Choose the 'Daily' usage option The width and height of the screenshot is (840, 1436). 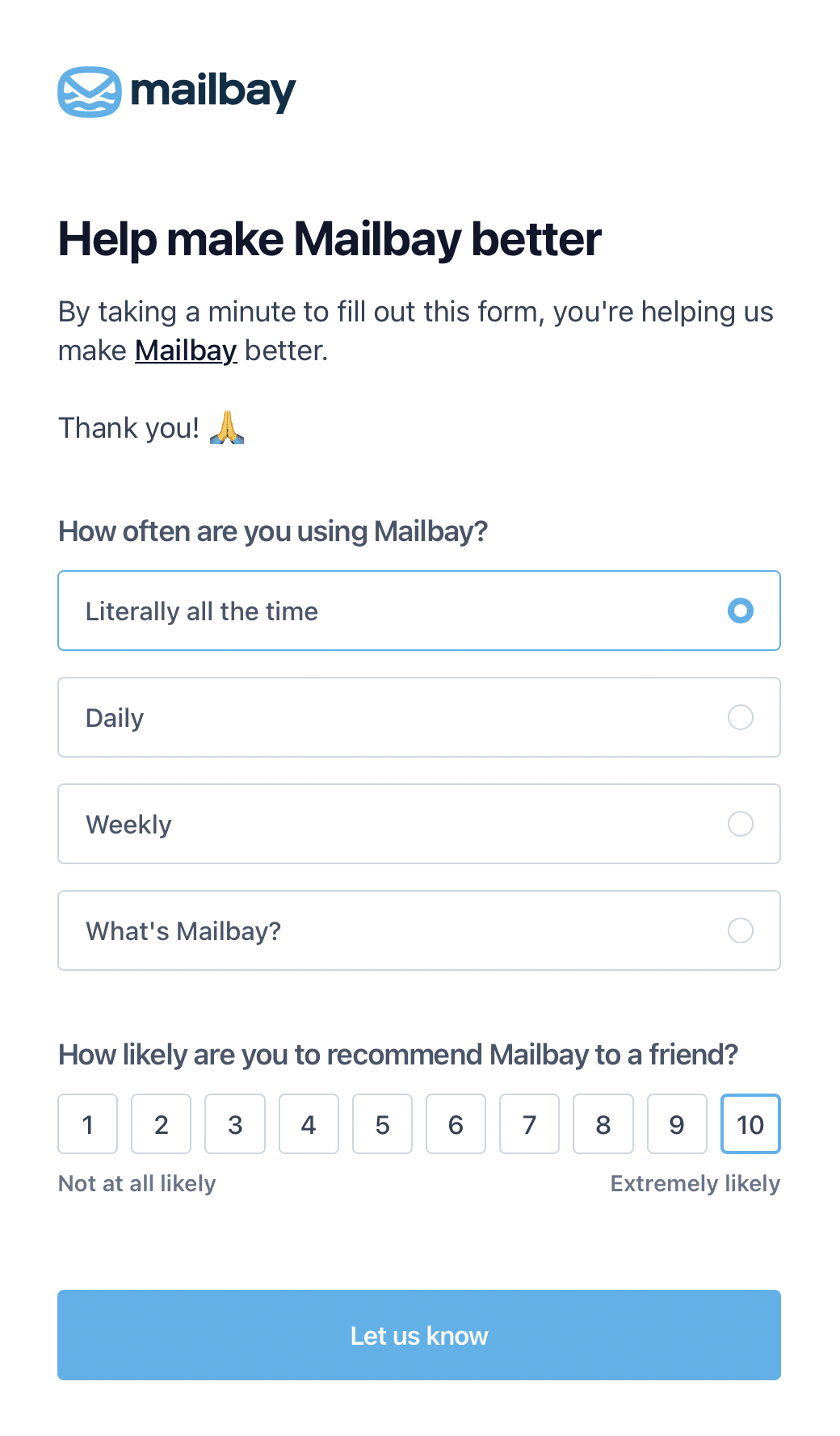tap(740, 717)
